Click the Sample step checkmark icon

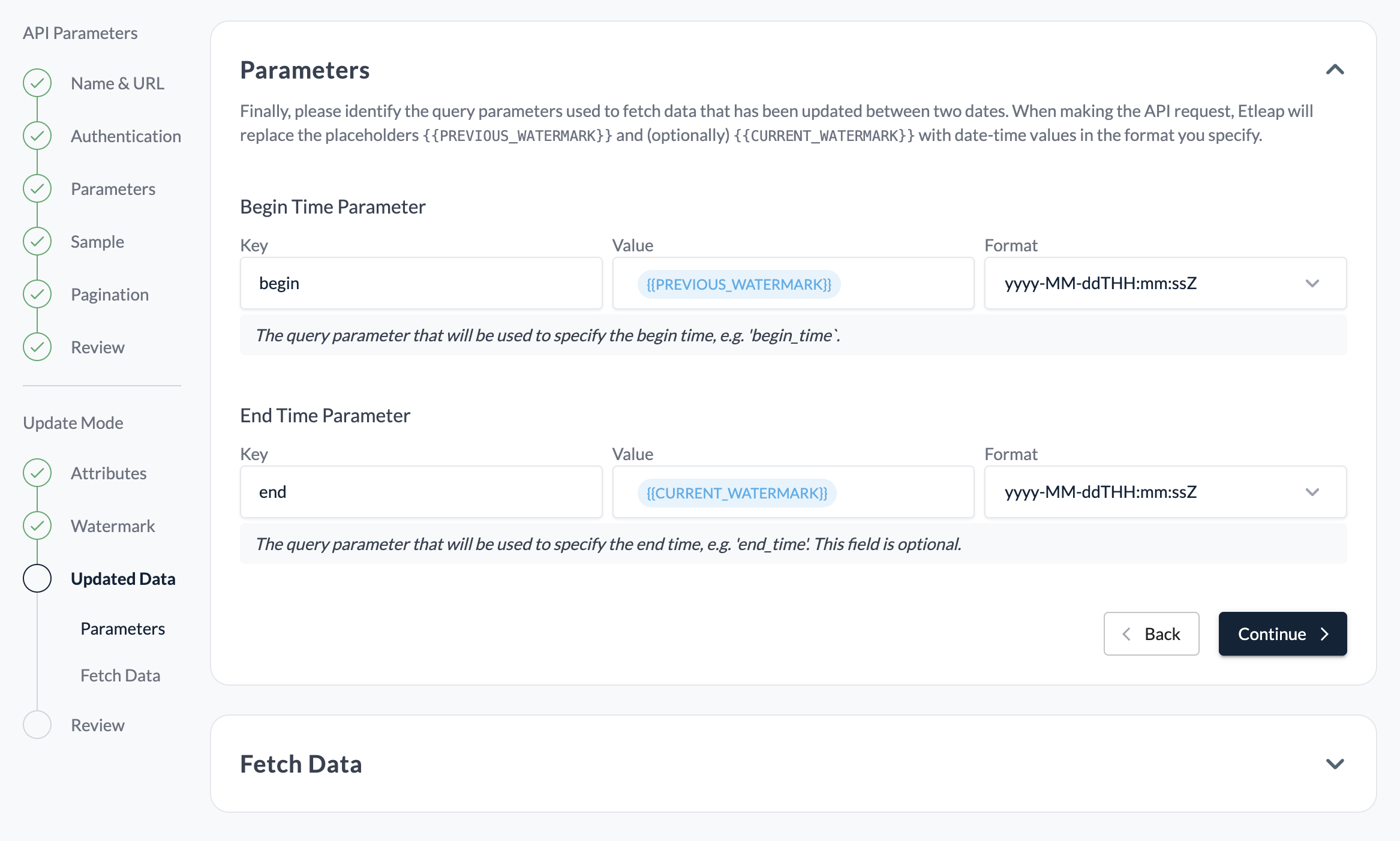coord(37,241)
